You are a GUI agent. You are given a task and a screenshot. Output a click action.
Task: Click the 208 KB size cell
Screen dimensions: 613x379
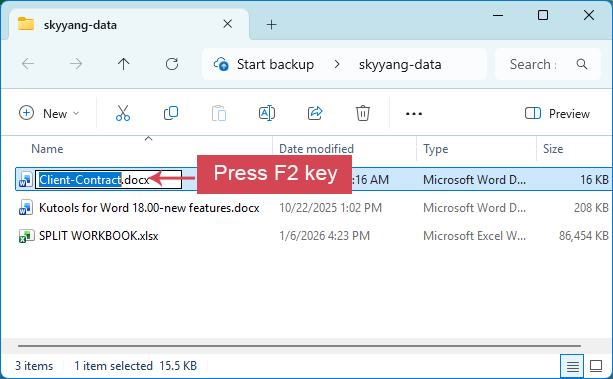591,208
